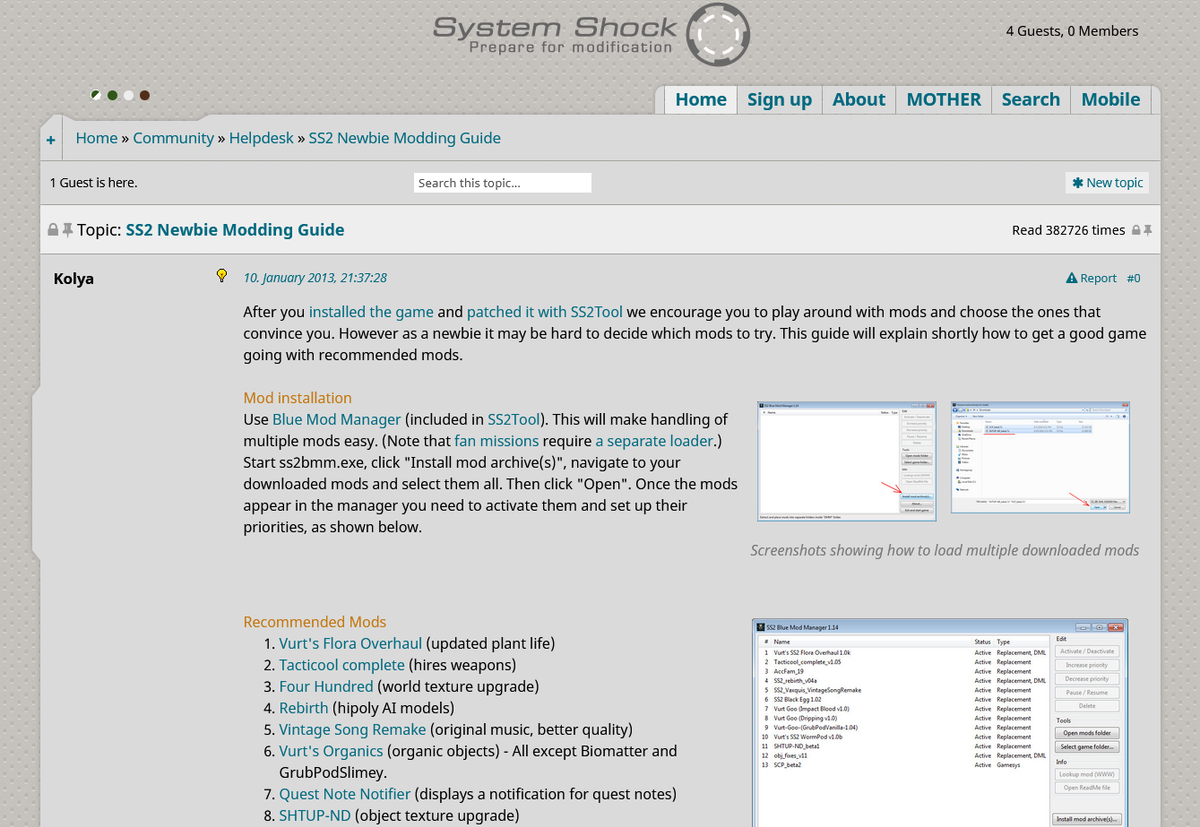1200x827 pixels.
Task: Switch to the Mobile tab
Action: click(x=1111, y=99)
